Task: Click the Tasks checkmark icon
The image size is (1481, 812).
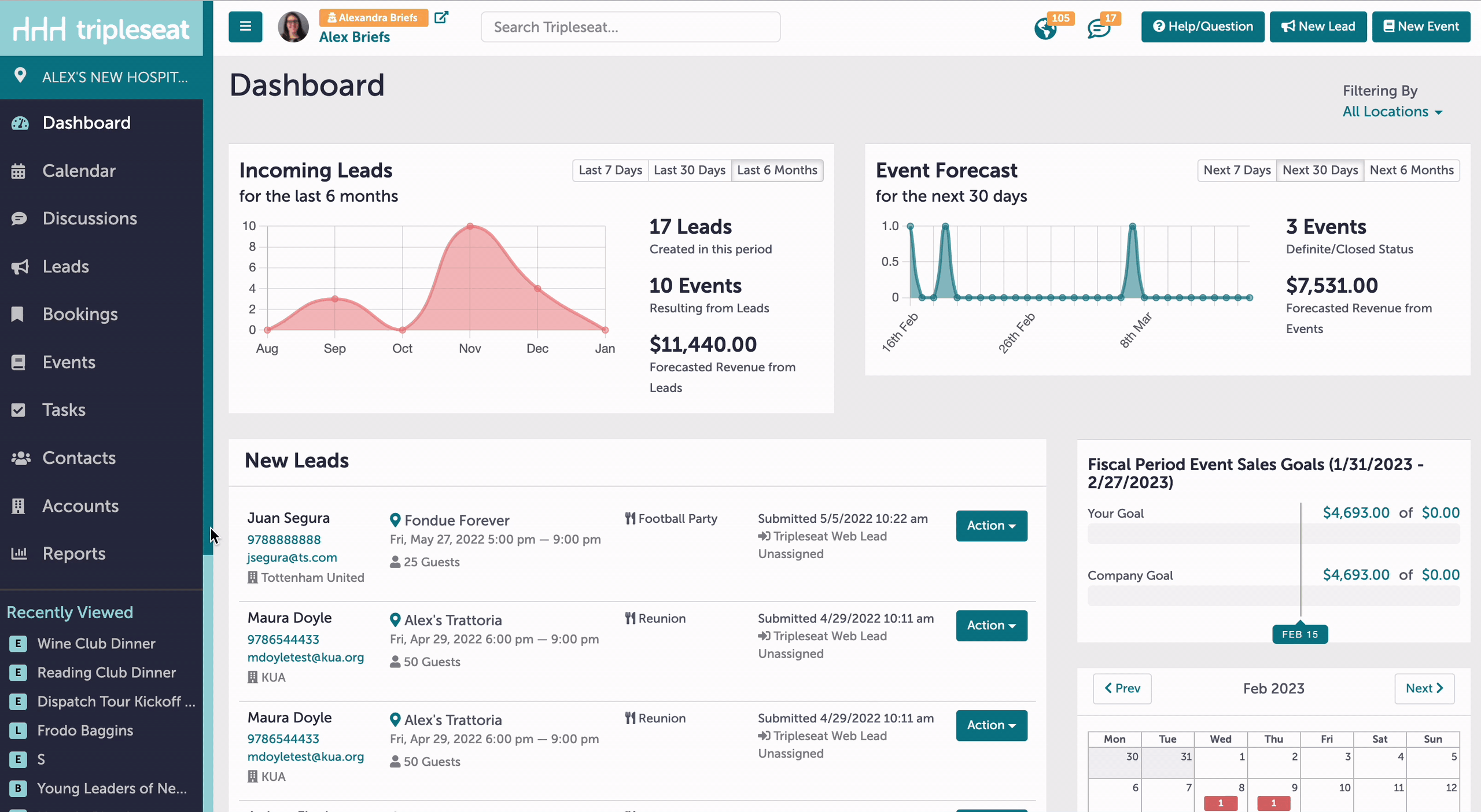Action: click(19, 410)
